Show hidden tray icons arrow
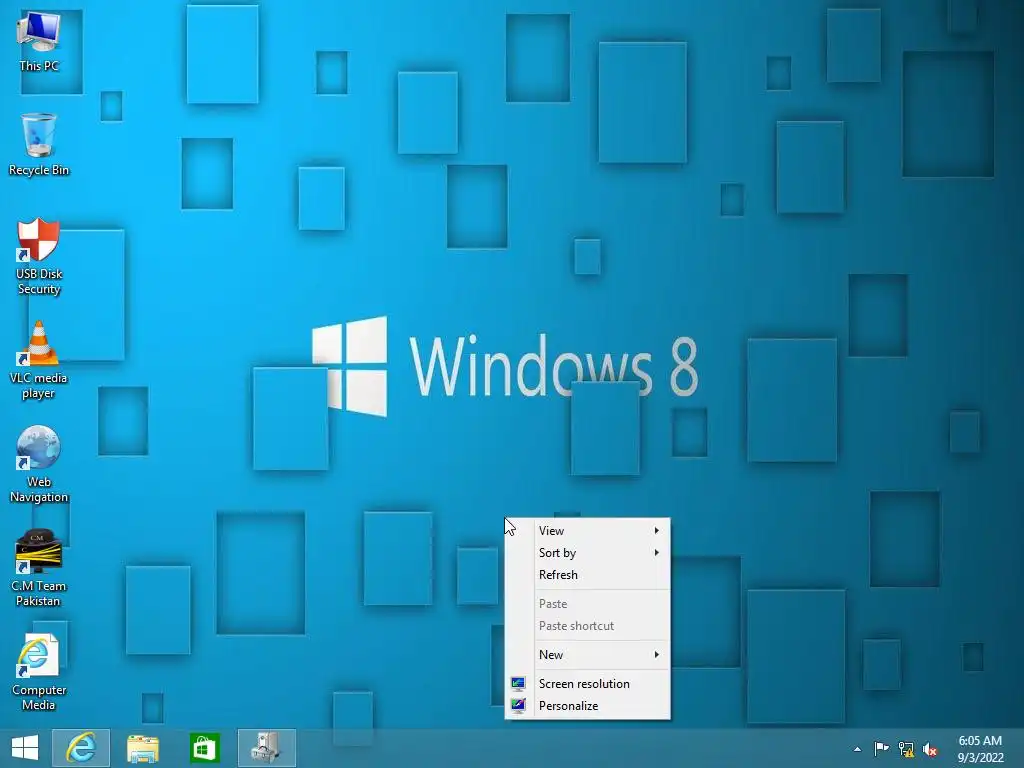Screen dimensions: 1024x768 point(857,749)
